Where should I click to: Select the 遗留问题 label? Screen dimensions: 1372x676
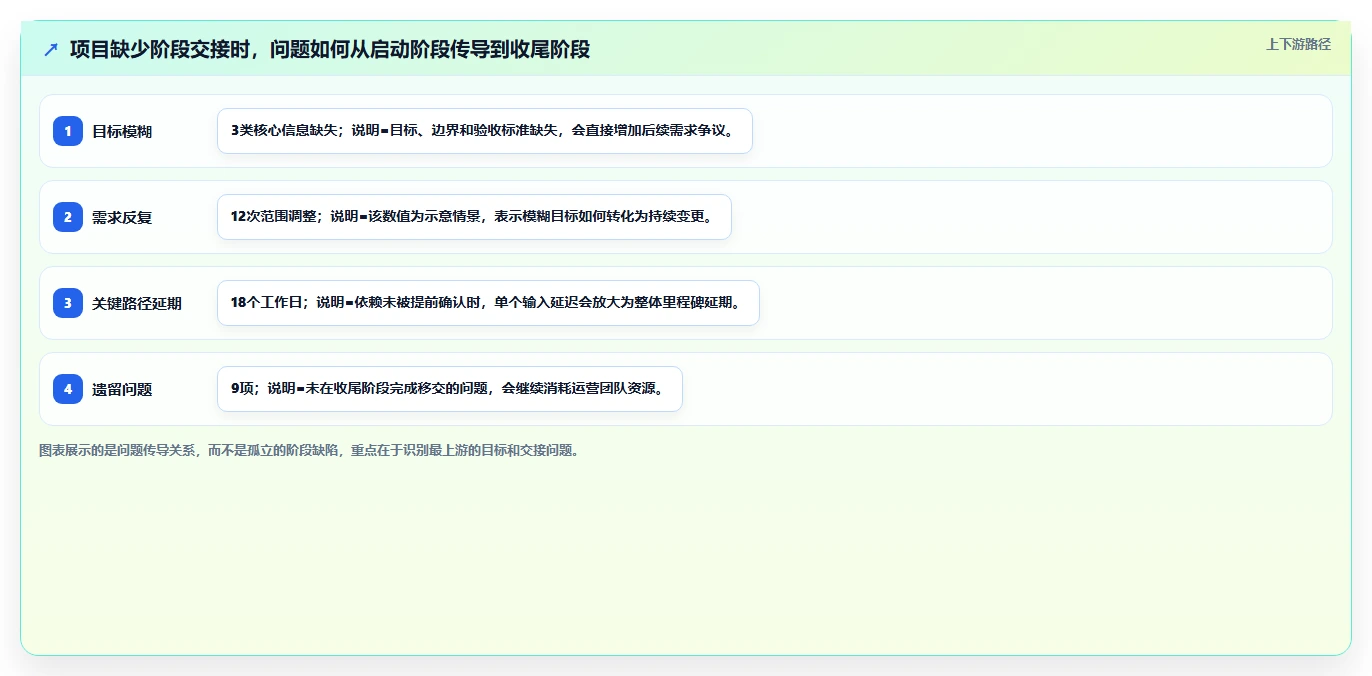point(122,389)
